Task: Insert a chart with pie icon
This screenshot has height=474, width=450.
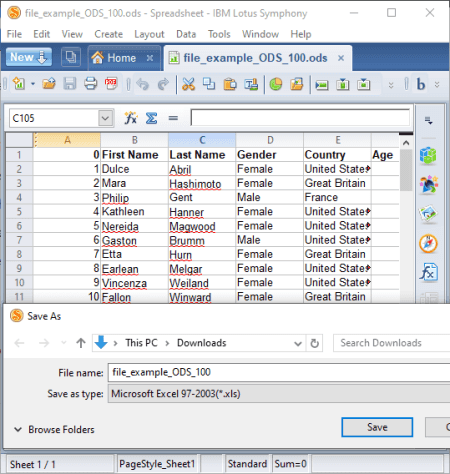Action: [276, 84]
